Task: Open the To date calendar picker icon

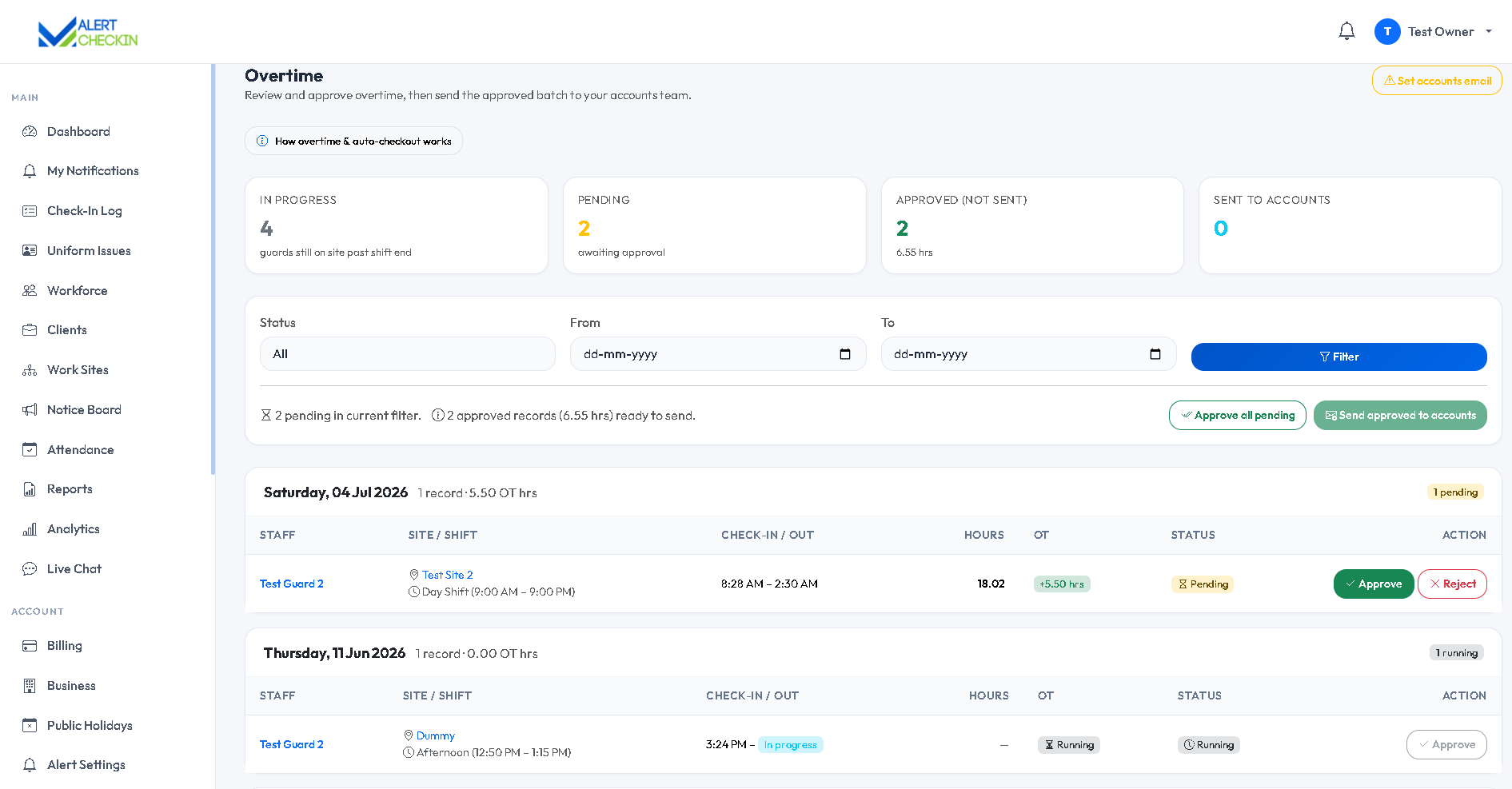Action: pos(1155,354)
